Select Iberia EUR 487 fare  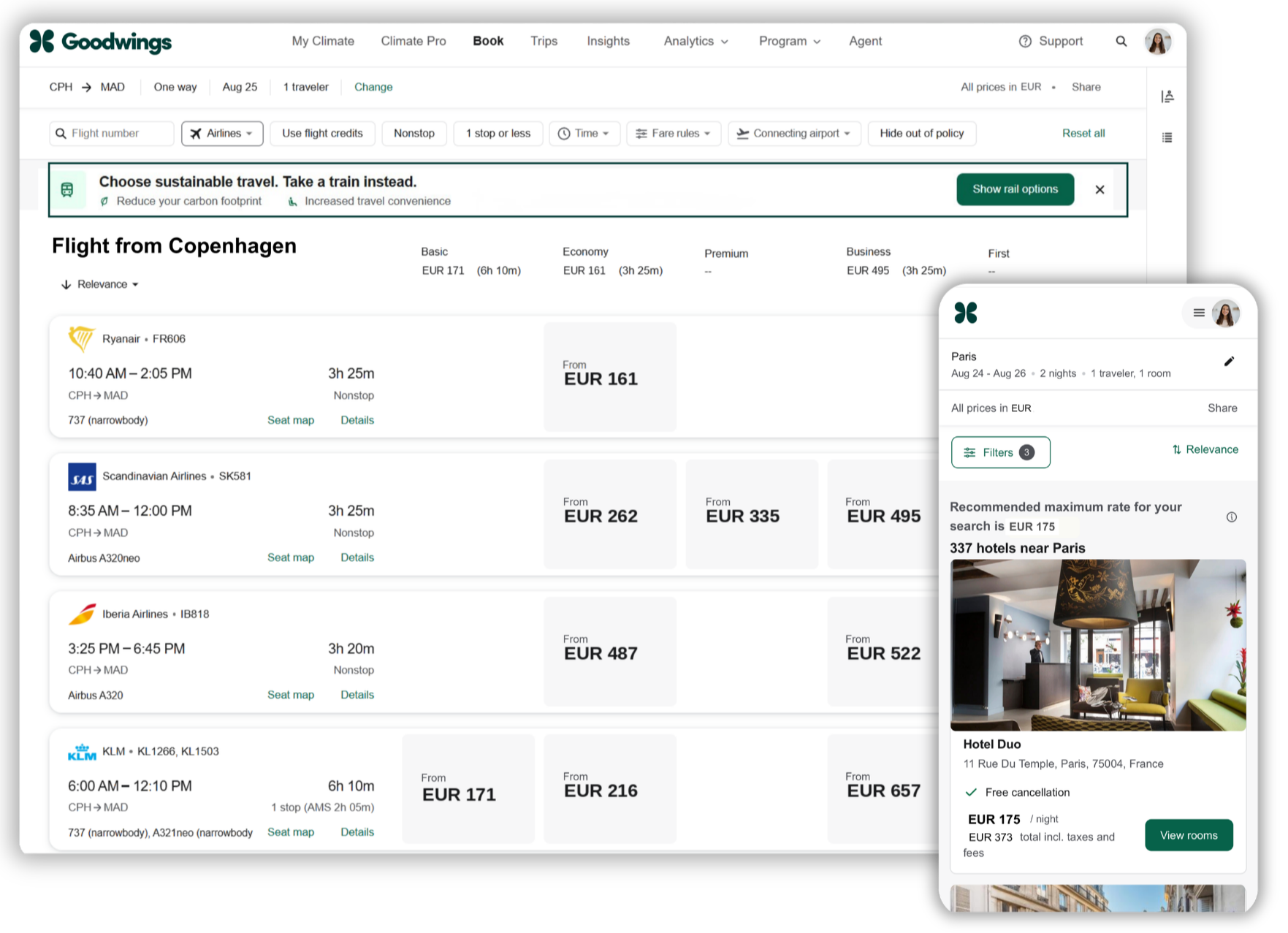point(610,652)
